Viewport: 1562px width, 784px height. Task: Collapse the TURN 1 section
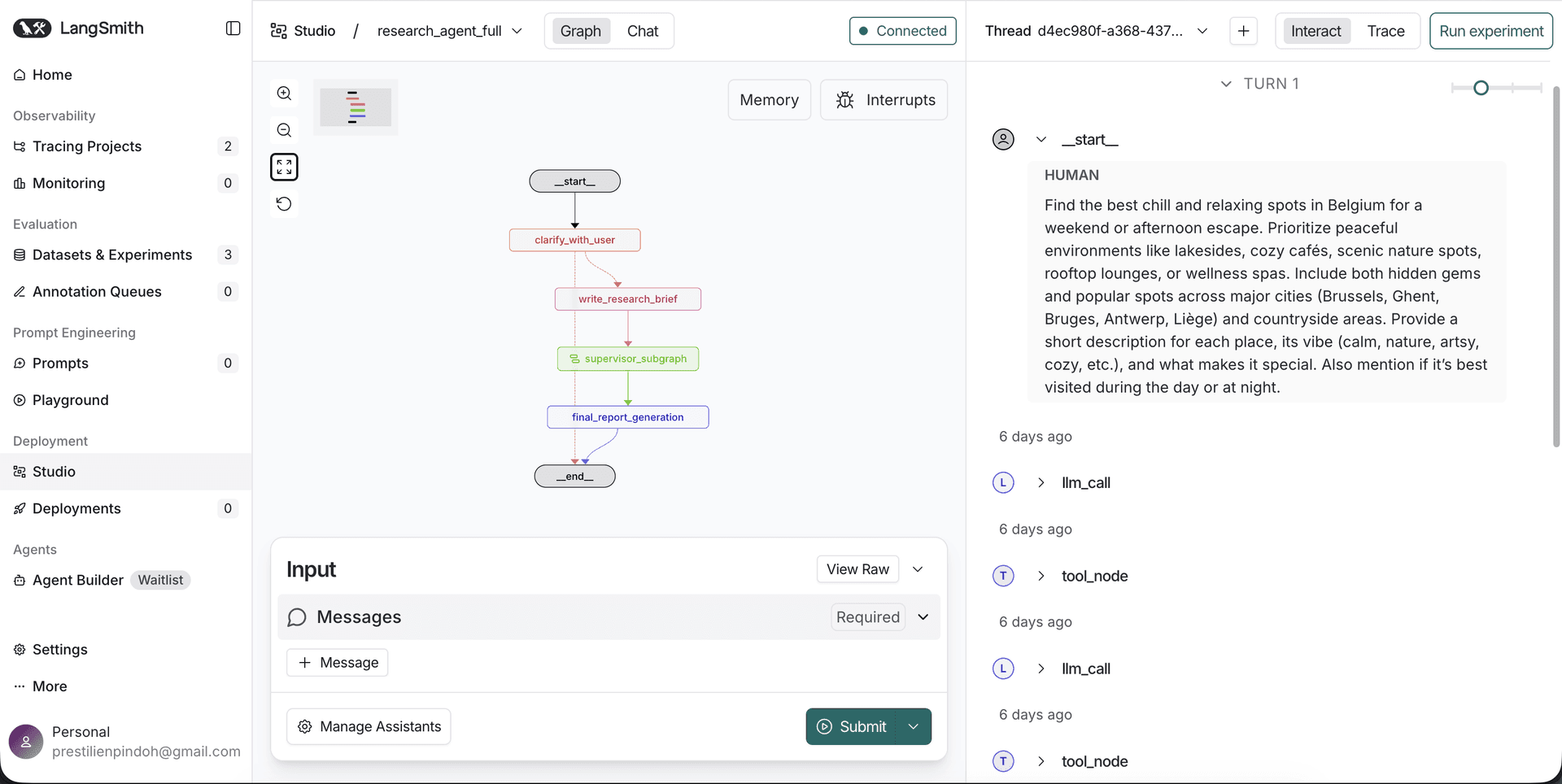tap(1226, 83)
